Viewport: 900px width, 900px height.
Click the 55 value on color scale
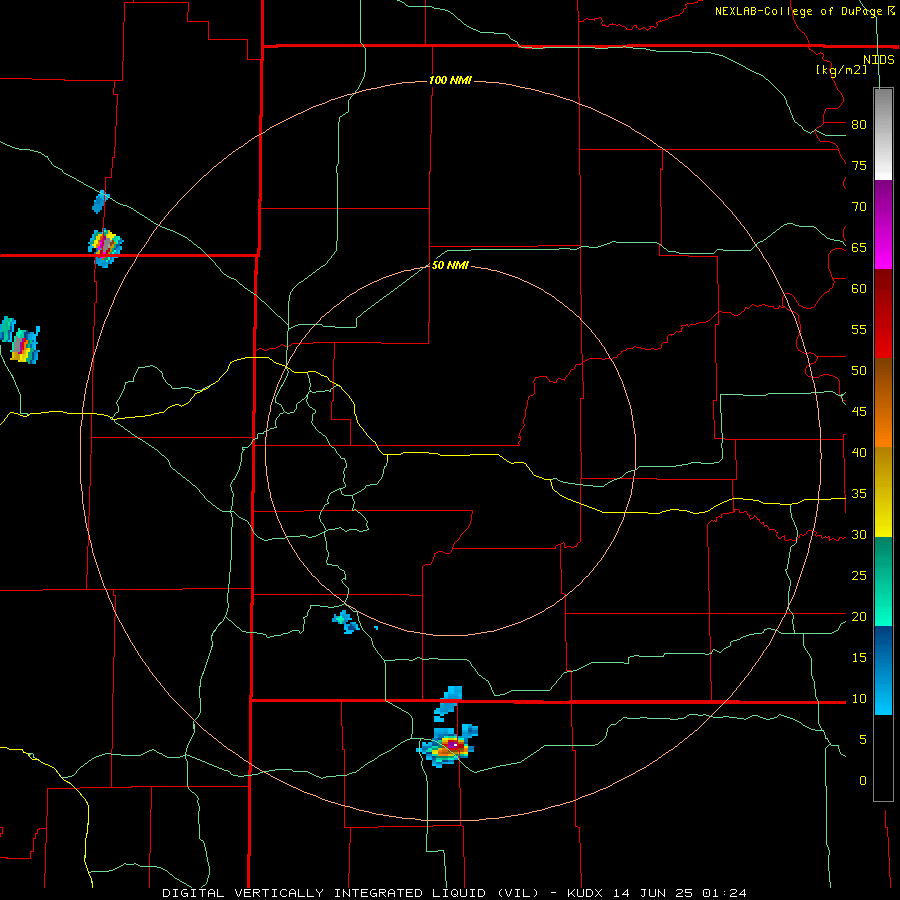859,329
